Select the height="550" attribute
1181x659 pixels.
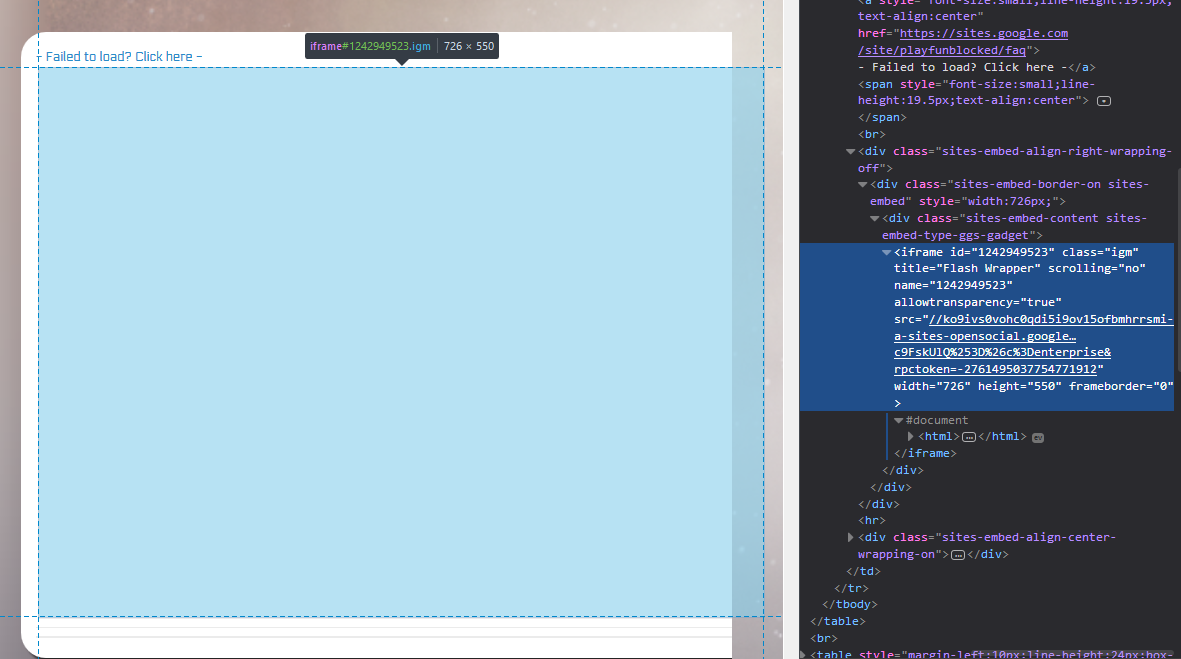(1020, 386)
